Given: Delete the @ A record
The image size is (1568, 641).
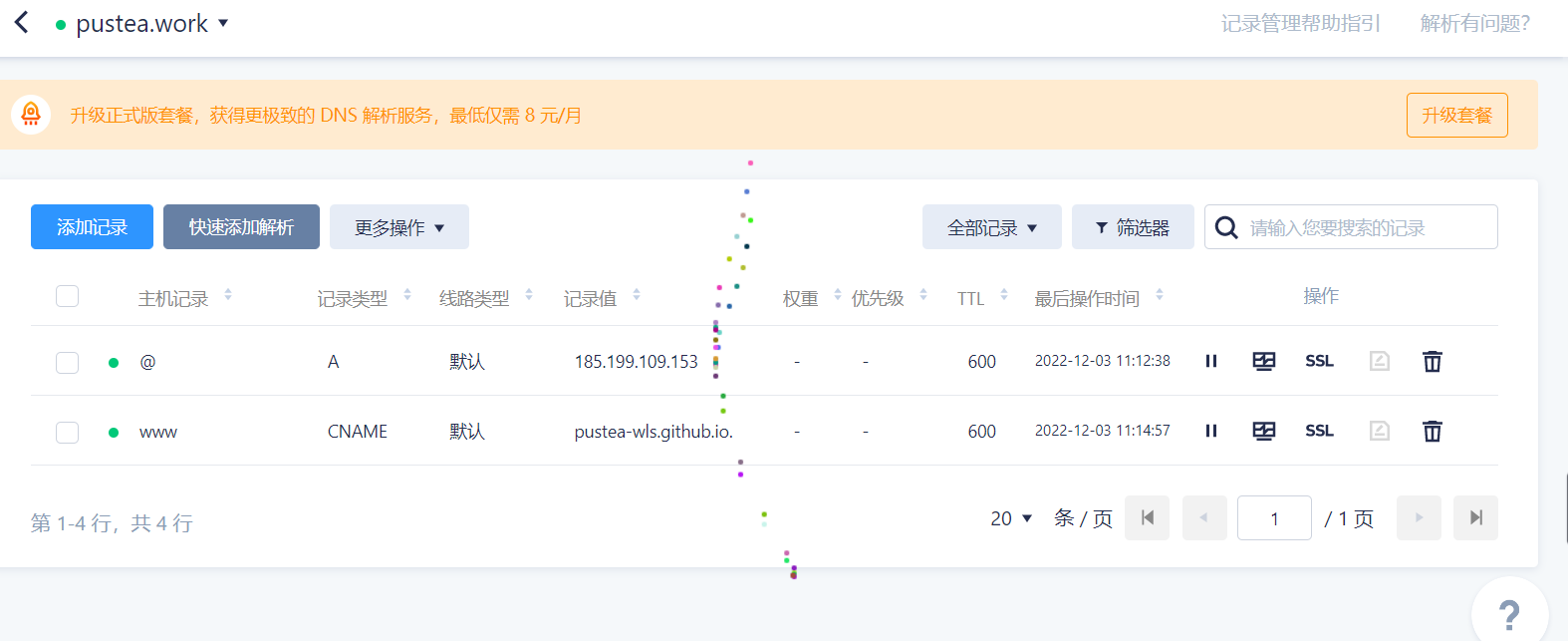Looking at the screenshot, I should (1432, 361).
